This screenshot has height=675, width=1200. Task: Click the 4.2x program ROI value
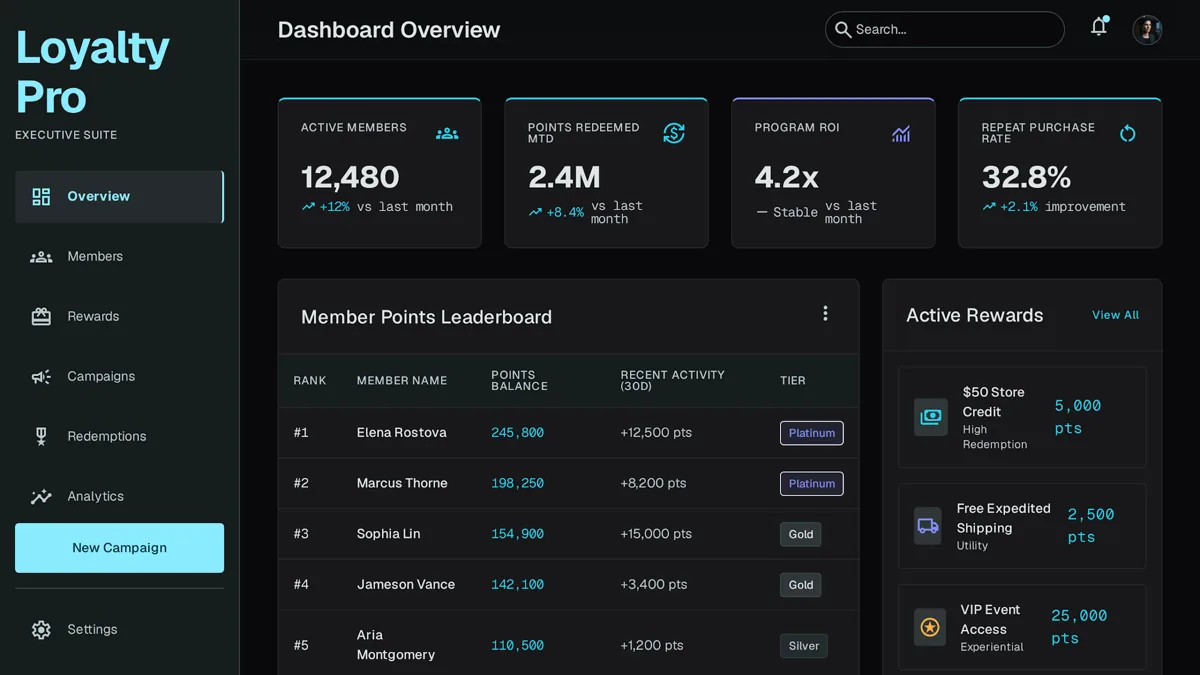click(786, 177)
